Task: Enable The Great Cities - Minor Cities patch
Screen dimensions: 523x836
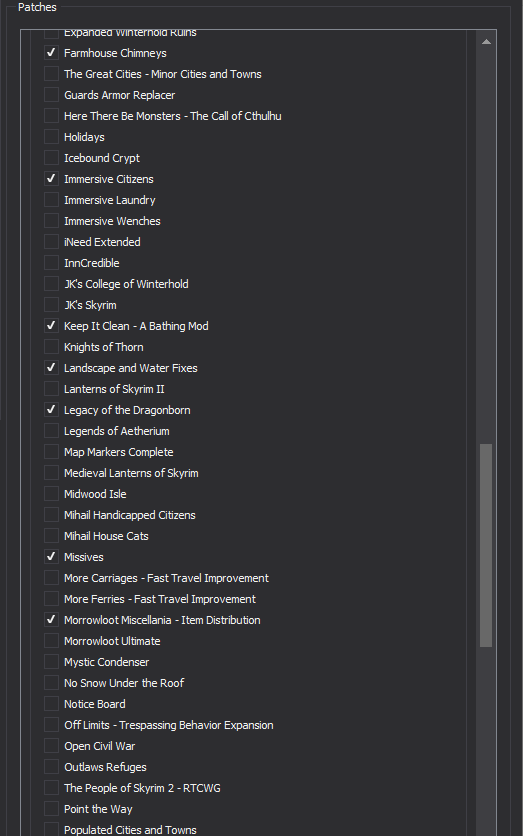Action: pyautogui.click(x=51, y=74)
